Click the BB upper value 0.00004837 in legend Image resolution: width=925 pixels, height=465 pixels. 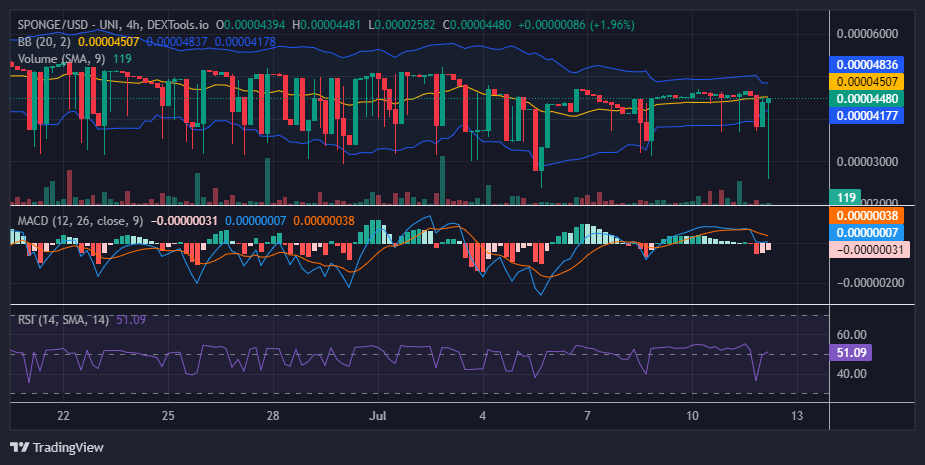[177, 42]
